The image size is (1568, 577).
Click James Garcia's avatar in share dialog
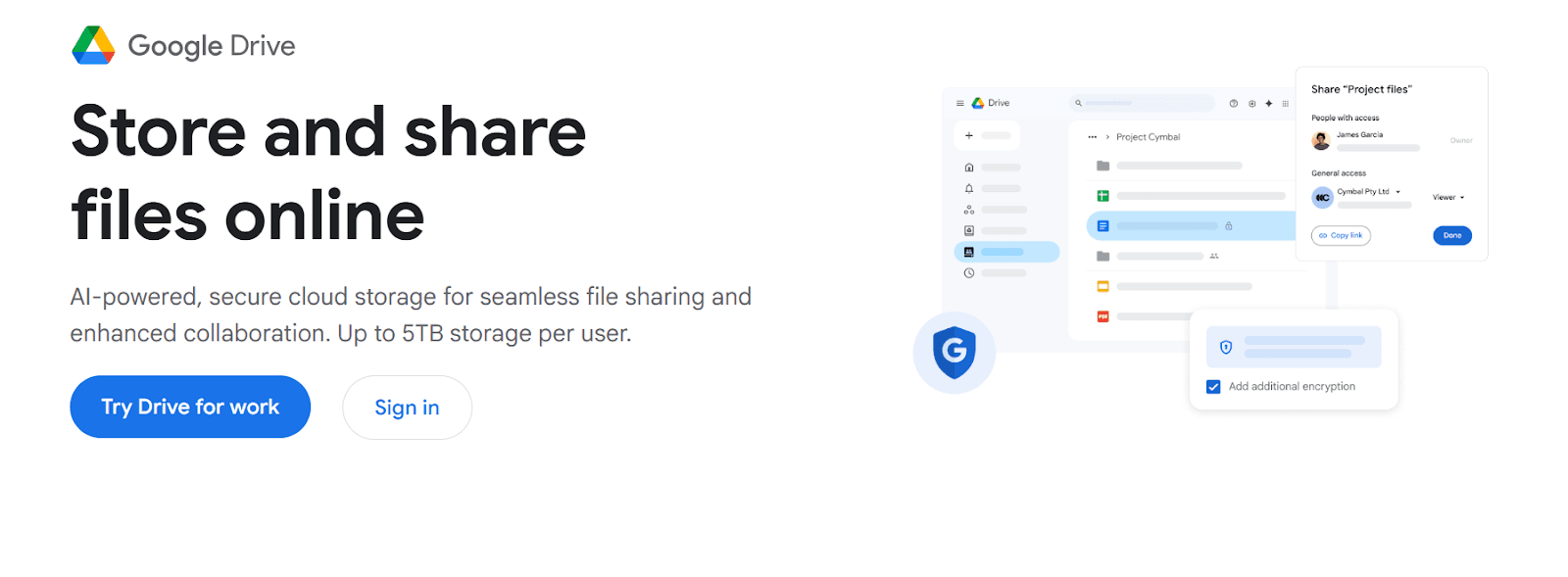tap(1321, 141)
